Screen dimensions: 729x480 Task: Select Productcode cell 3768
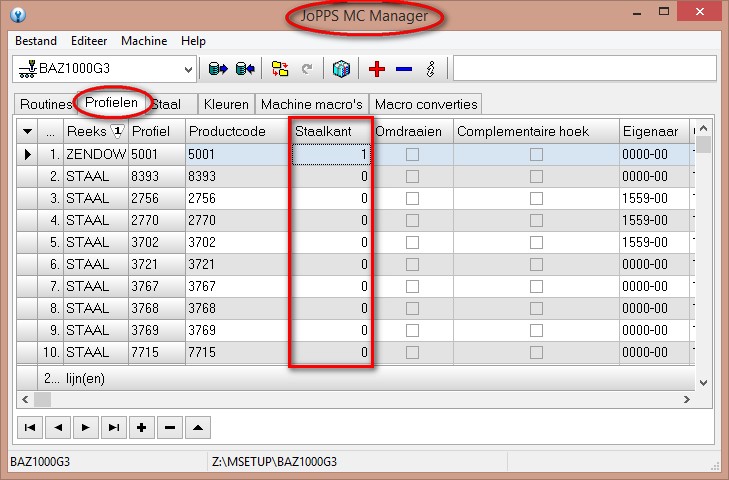pyautogui.click(x=238, y=308)
